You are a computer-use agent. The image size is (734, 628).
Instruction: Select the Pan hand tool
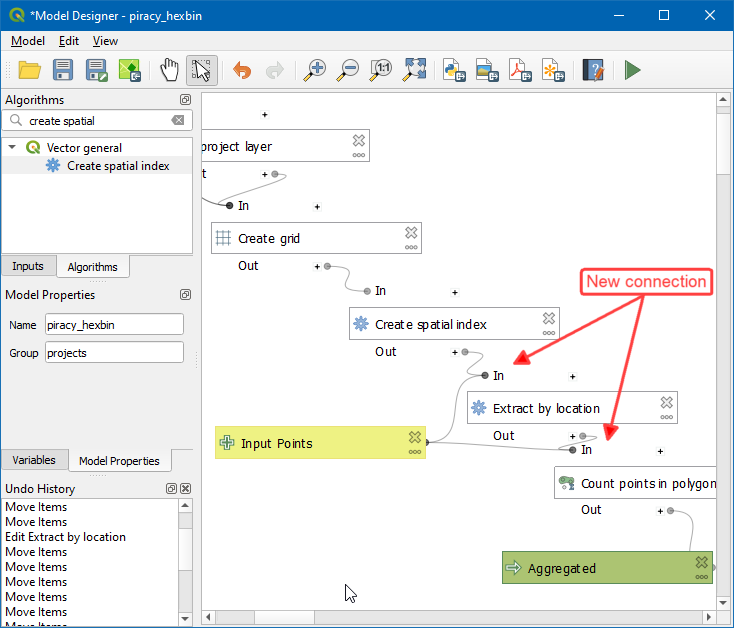click(169, 70)
